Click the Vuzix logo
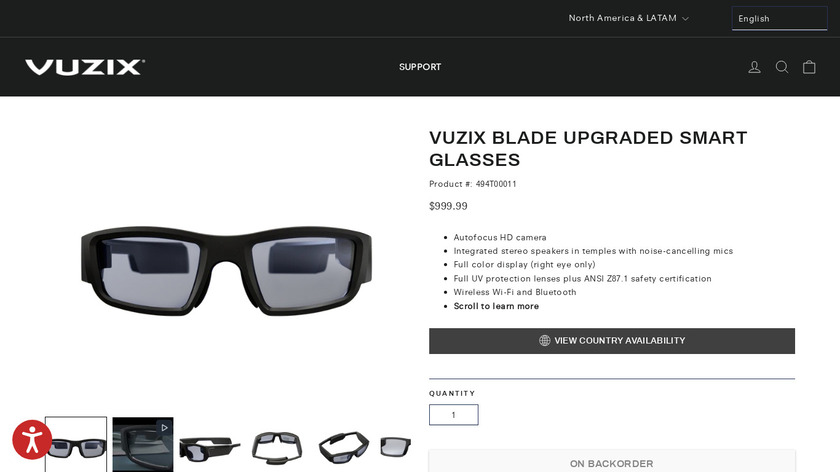 point(85,67)
